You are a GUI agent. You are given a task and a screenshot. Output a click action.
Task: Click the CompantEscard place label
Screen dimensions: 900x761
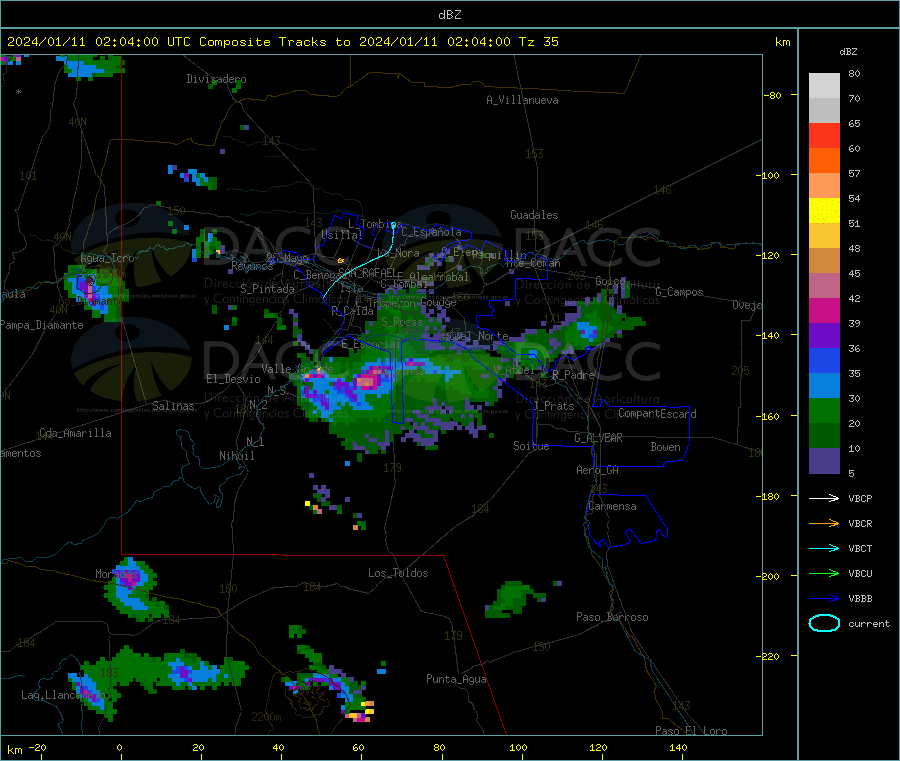657,413
